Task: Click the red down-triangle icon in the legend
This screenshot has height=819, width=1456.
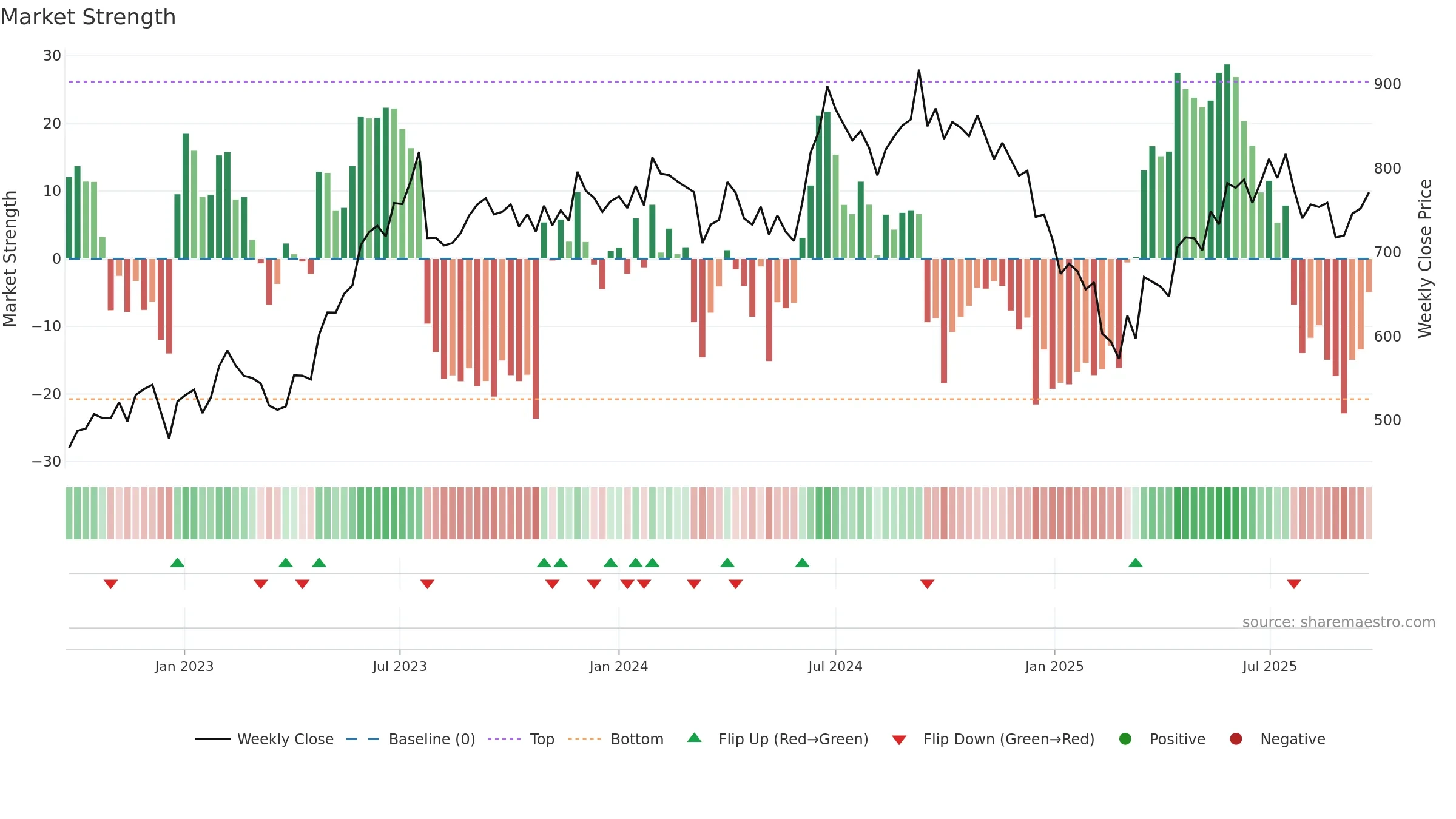Action: coord(900,740)
